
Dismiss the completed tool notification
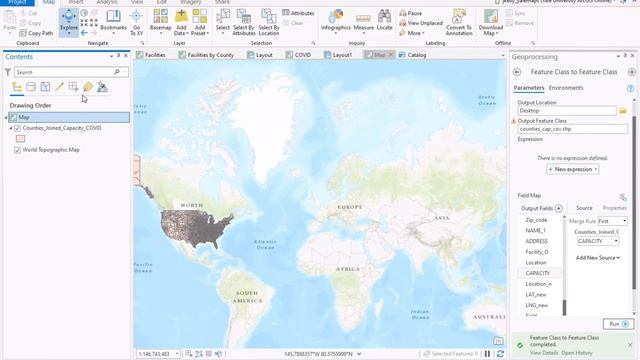point(630,345)
